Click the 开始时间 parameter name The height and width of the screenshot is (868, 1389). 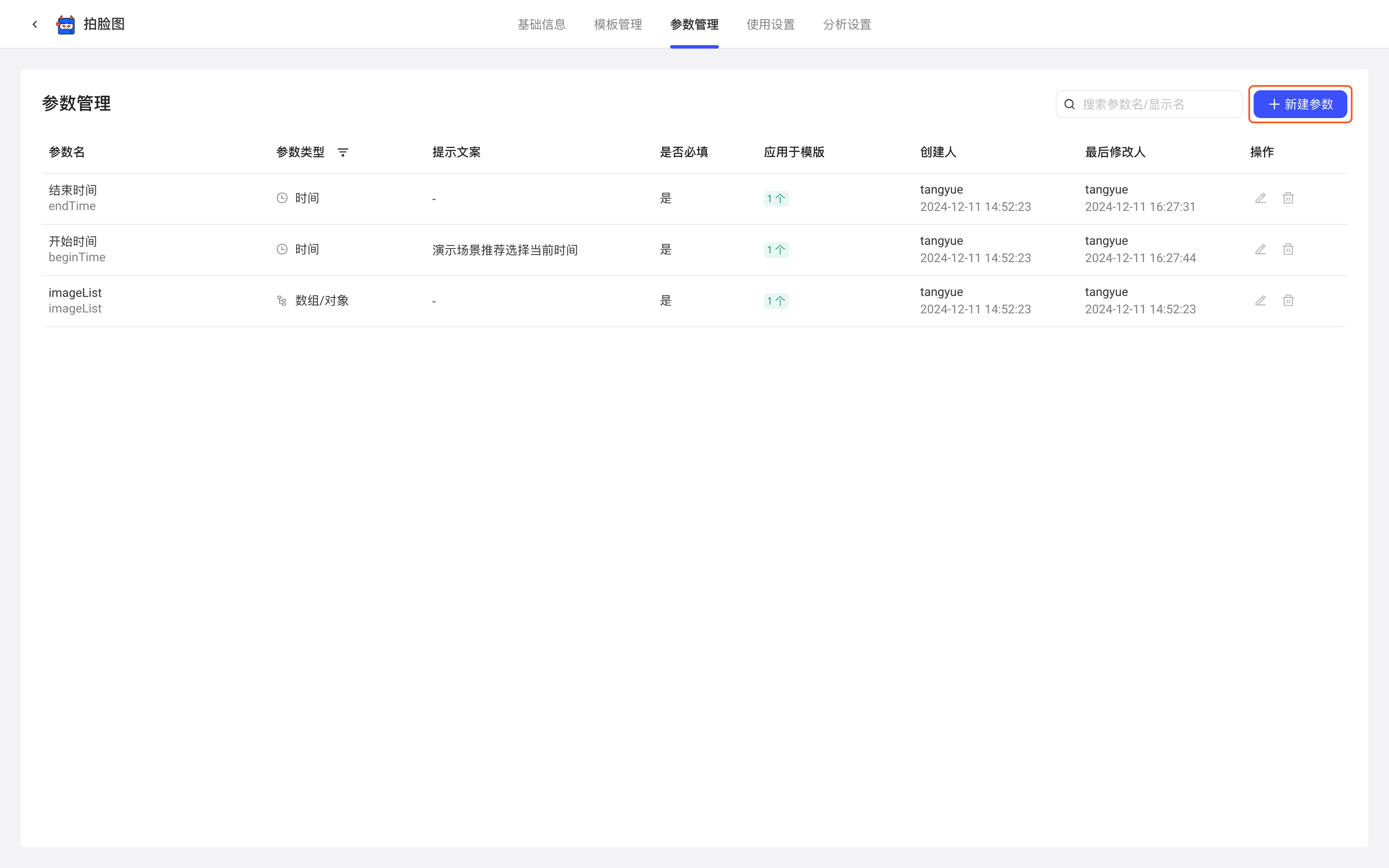tap(73, 241)
